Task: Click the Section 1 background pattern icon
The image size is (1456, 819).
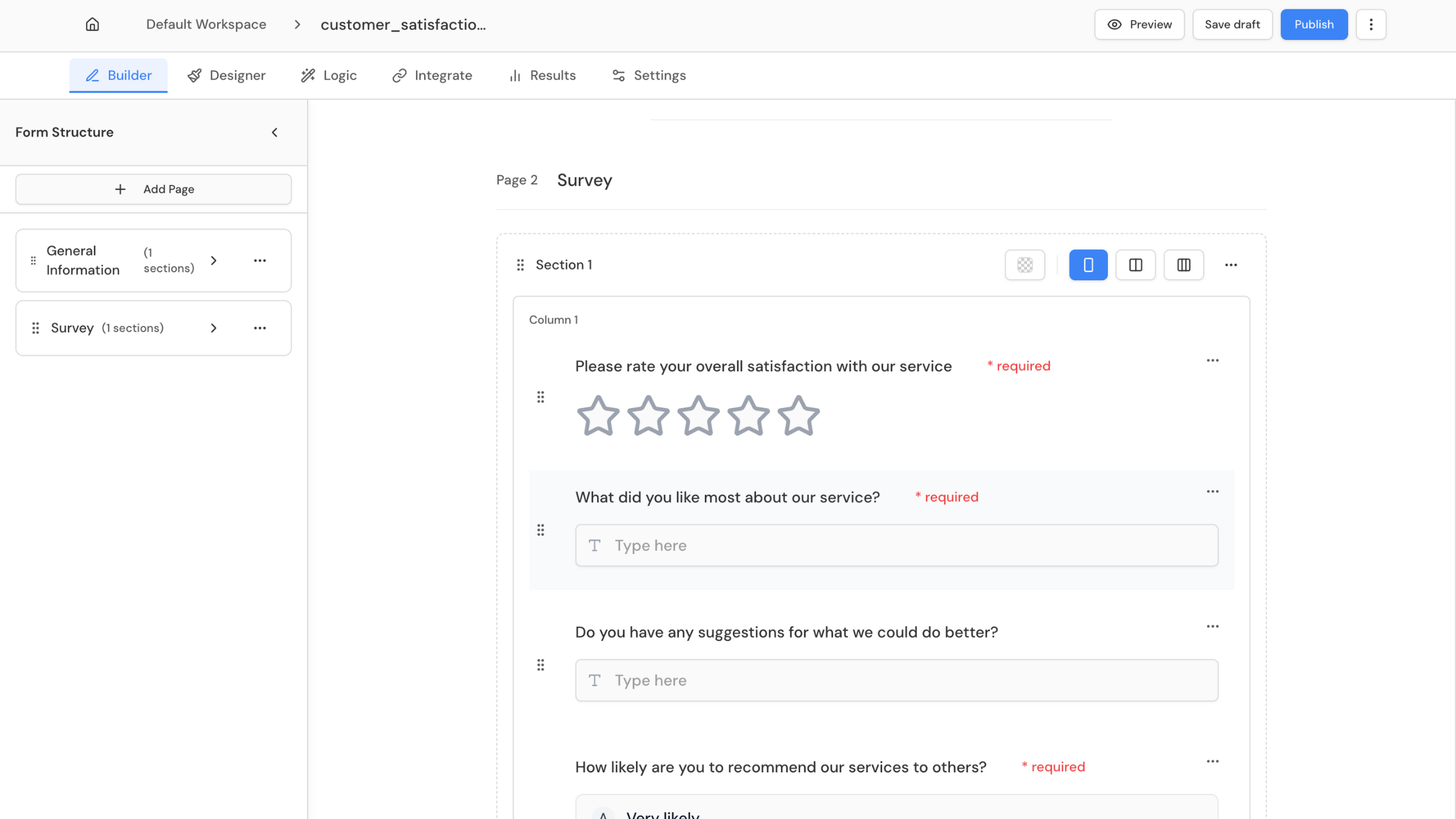Action: [1025, 265]
